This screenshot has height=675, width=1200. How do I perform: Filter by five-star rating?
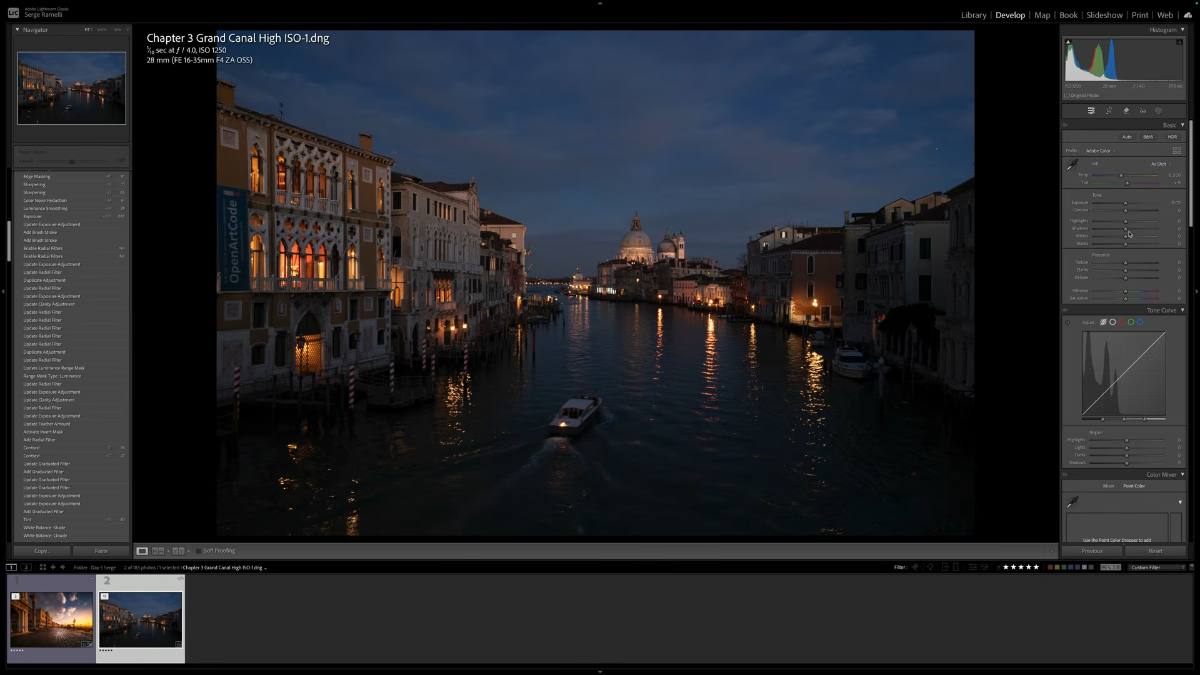coord(1021,567)
